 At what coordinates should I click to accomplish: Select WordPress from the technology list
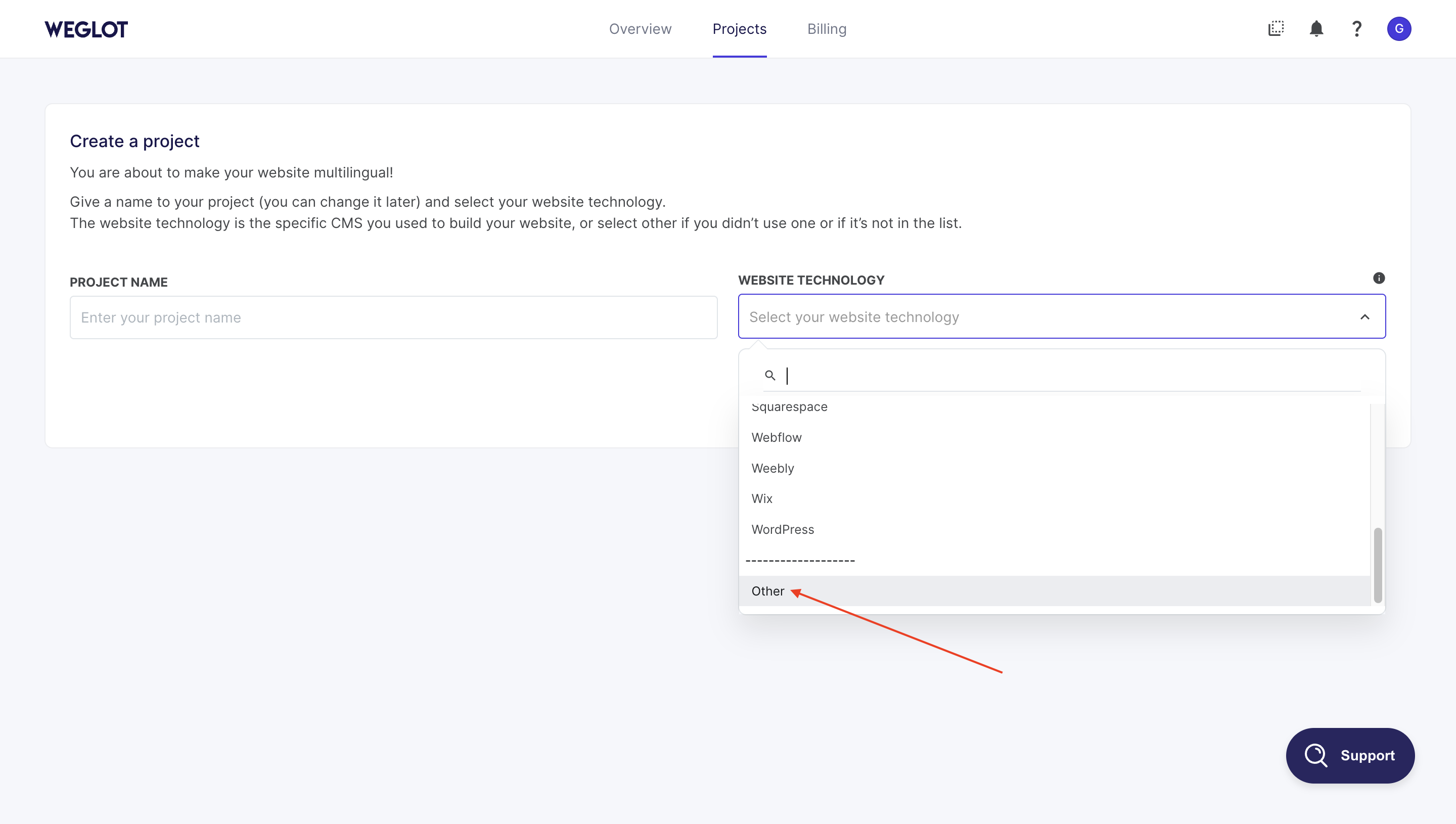pyautogui.click(x=783, y=529)
